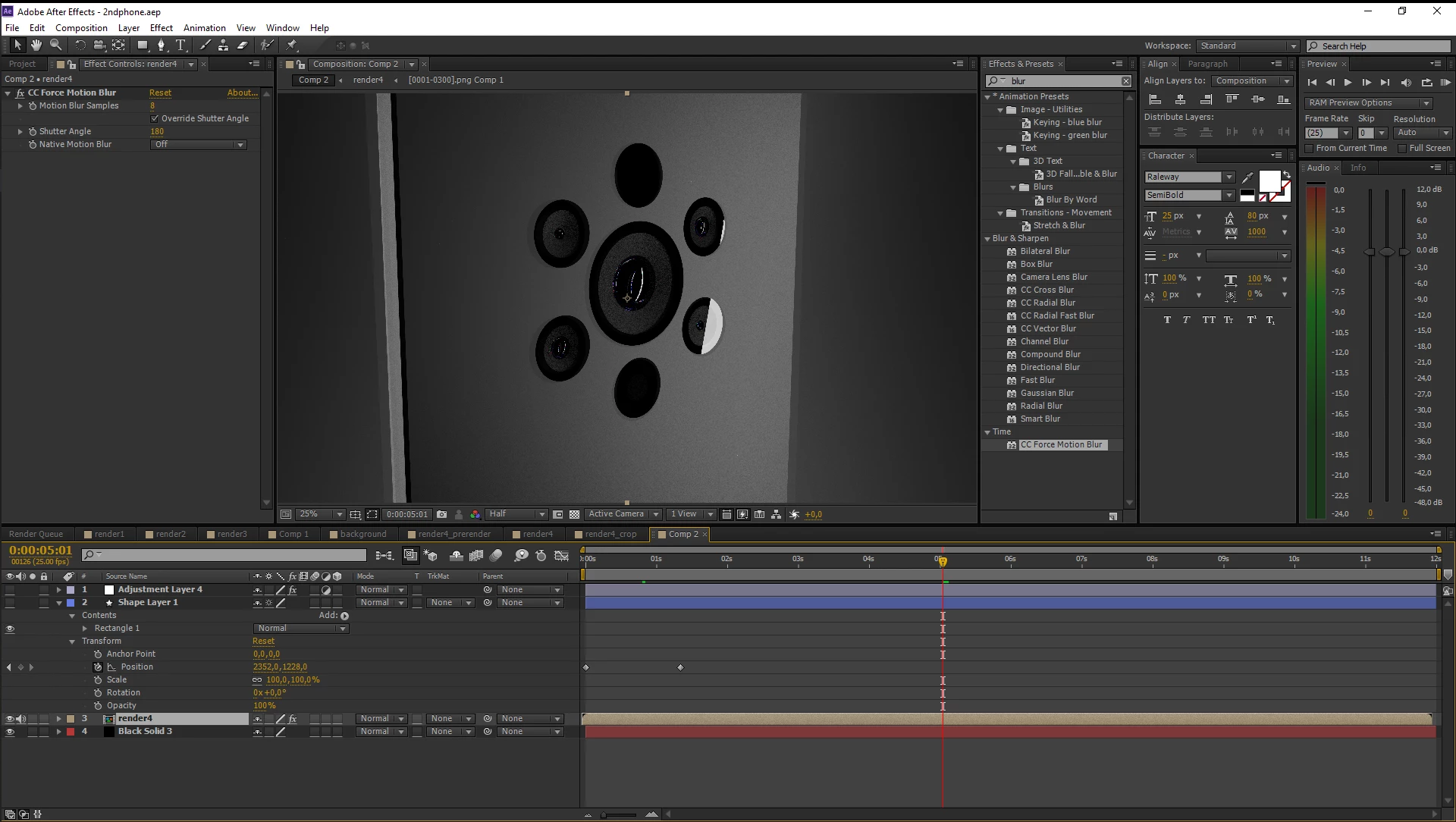Hide the Black Solid 3 layer
Image resolution: width=1456 pixels, height=822 pixels.
[10, 732]
